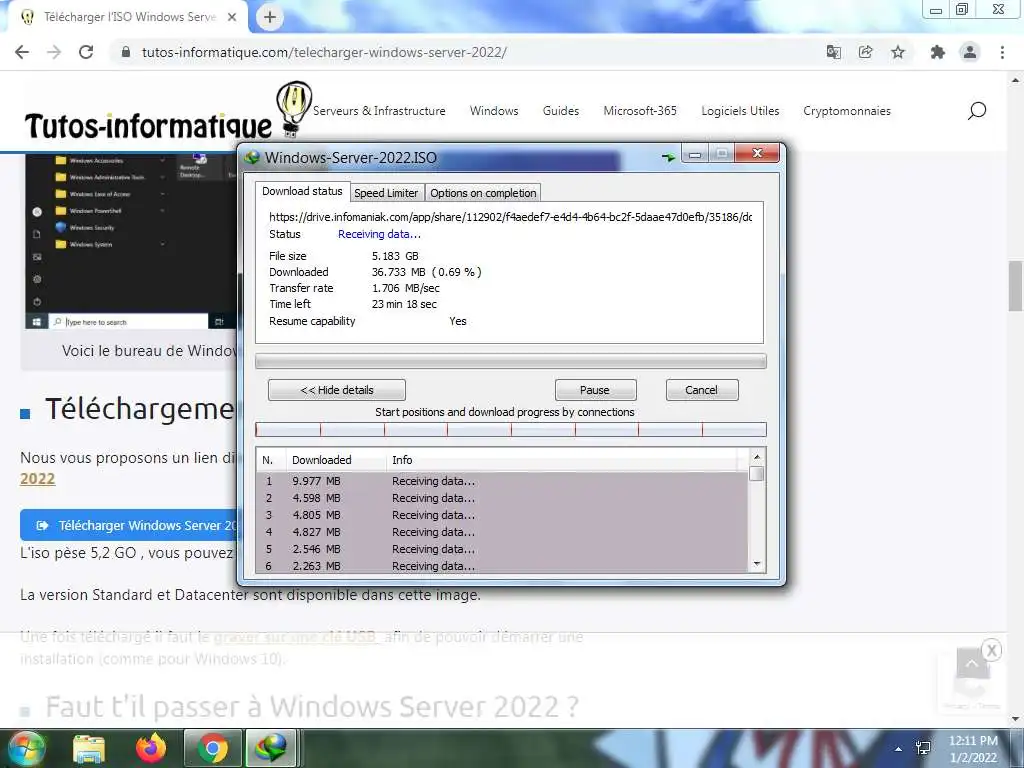
Task: Open the Chrome three-dot menu
Action: 1002,52
